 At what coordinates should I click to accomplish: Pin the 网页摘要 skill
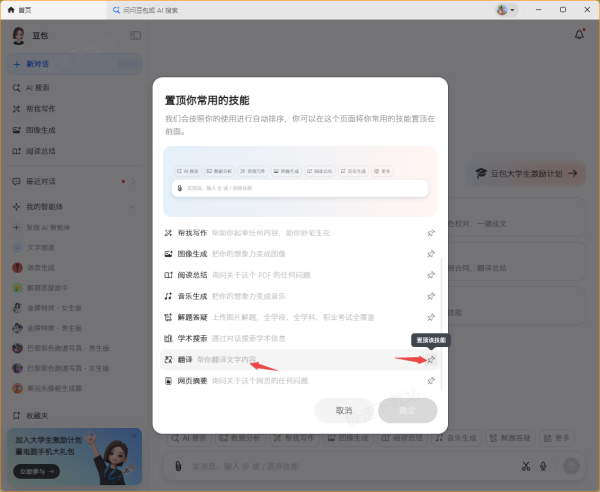431,381
